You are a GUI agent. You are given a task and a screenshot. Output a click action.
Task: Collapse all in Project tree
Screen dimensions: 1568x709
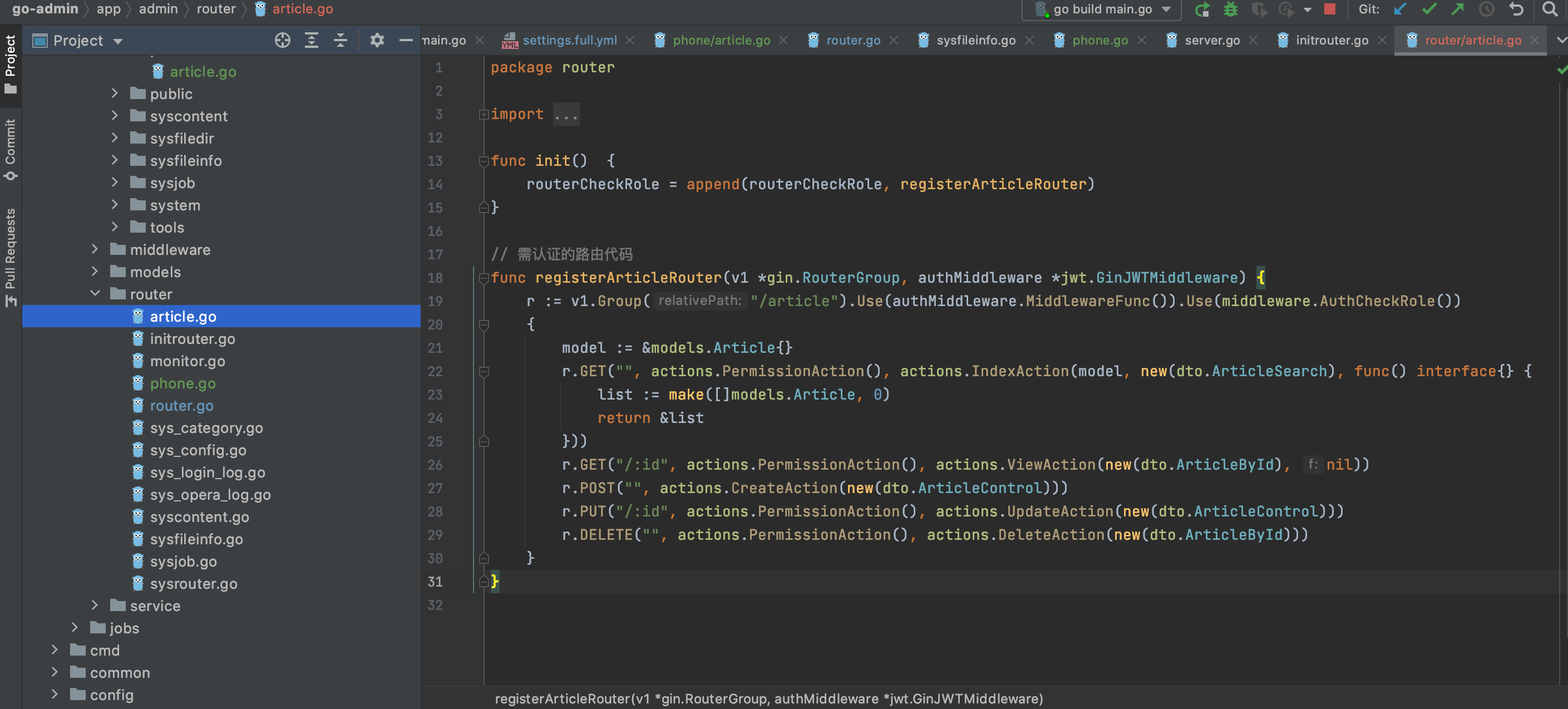[341, 41]
